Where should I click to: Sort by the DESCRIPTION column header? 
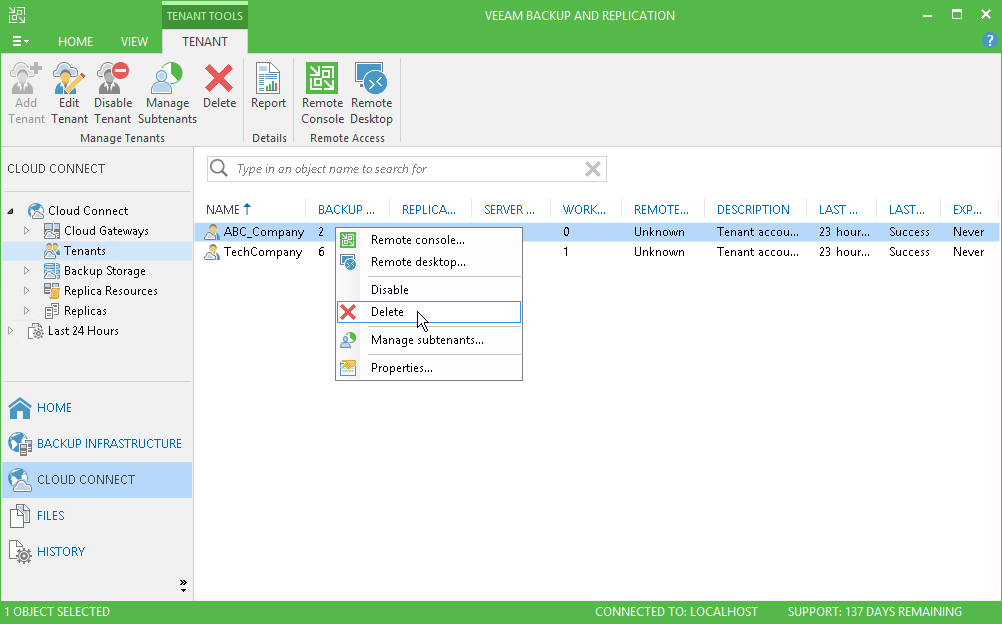(x=753, y=209)
